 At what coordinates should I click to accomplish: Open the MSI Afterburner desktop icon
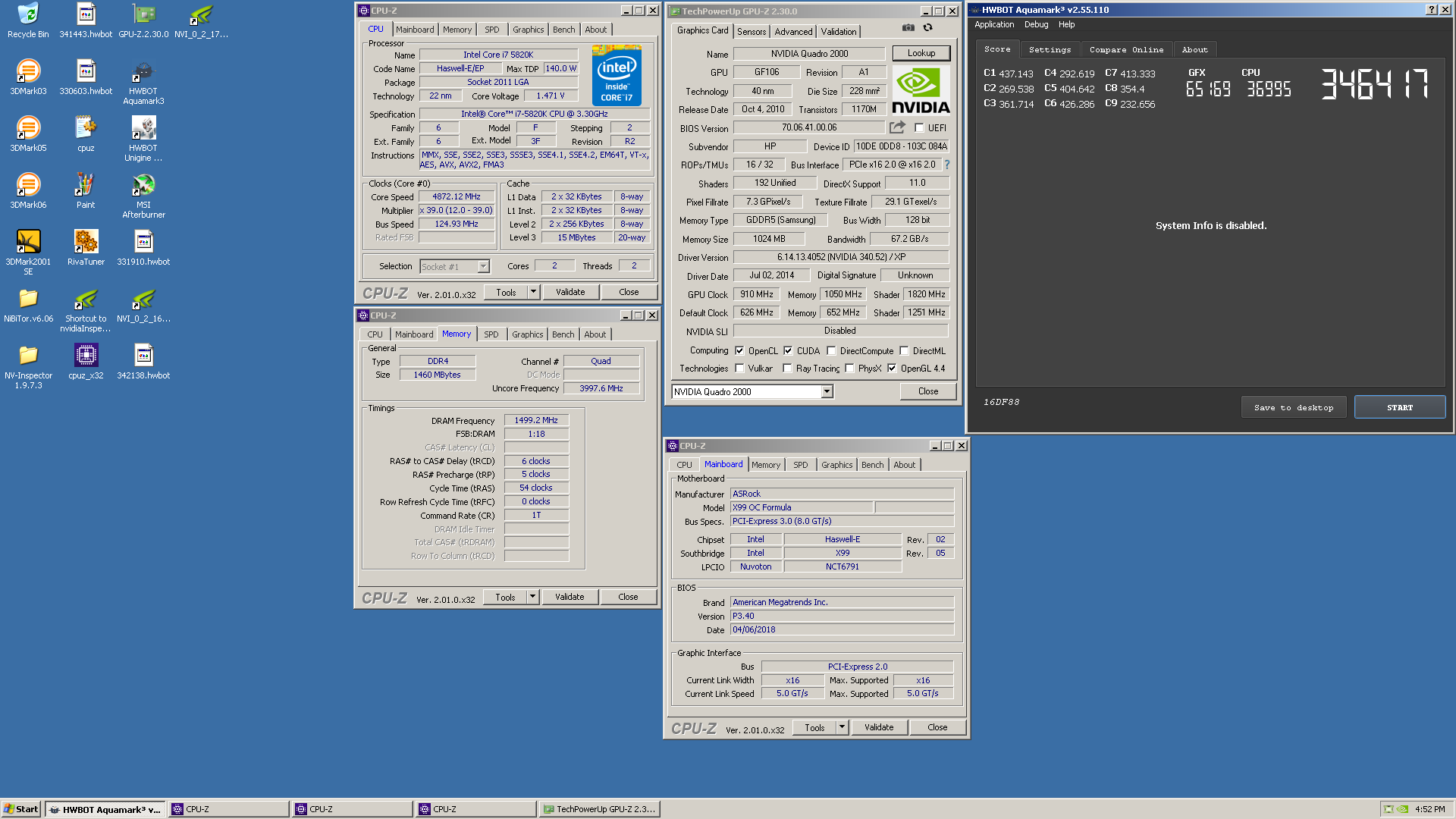pyautogui.click(x=143, y=196)
